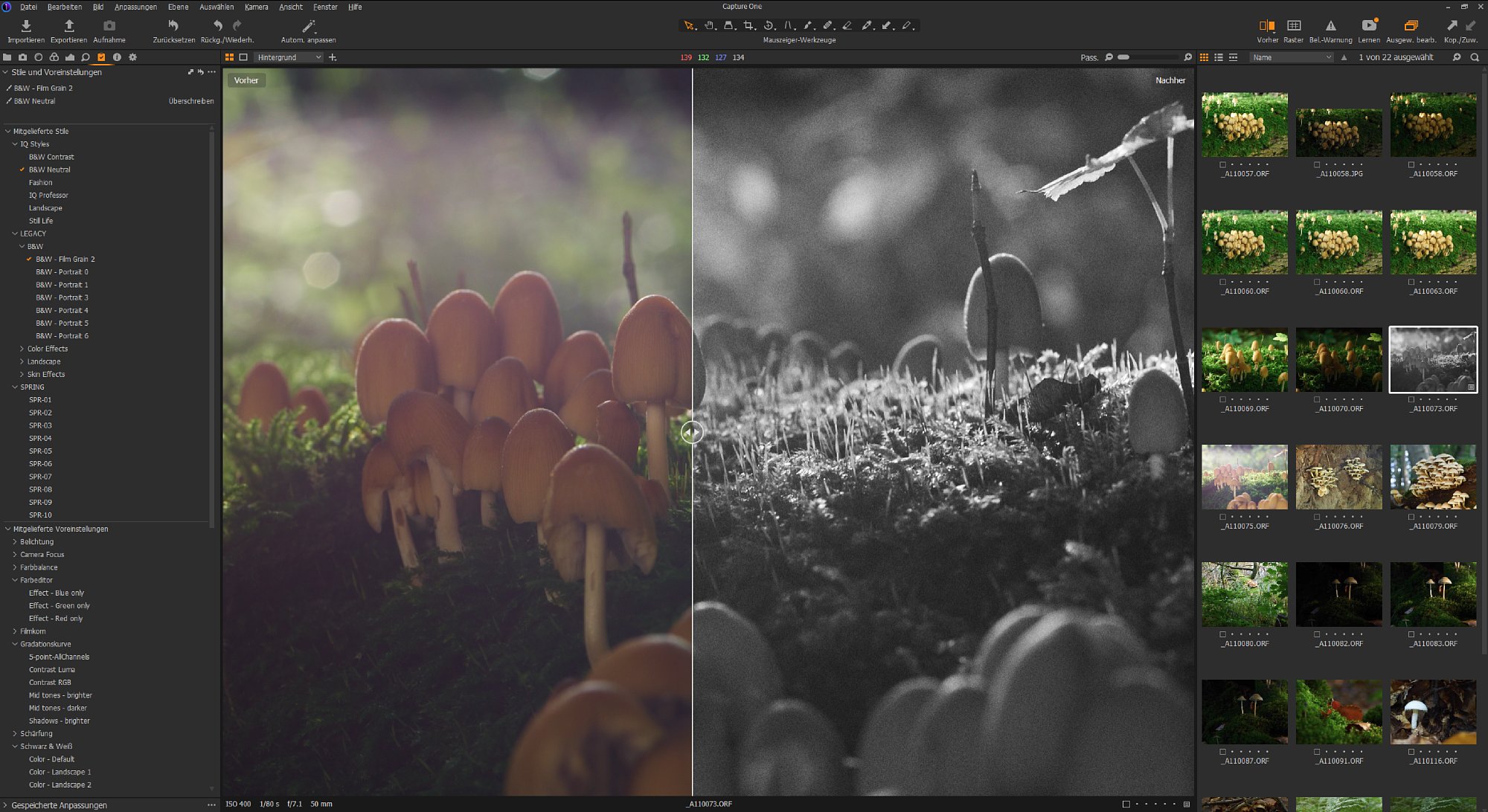Open the Ebene menu
Image resolution: width=1488 pixels, height=812 pixels.
pyautogui.click(x=179, y=7)
